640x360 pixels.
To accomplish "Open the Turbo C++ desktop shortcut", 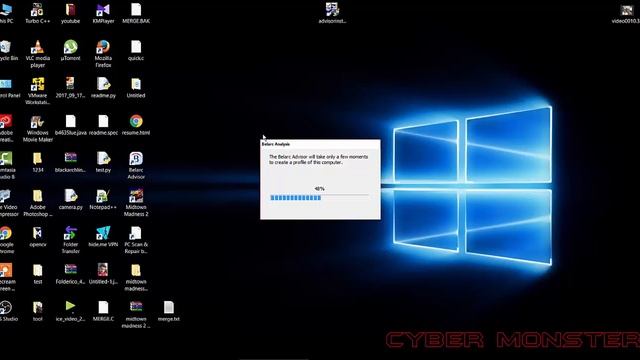I will [x=37, y=10].
